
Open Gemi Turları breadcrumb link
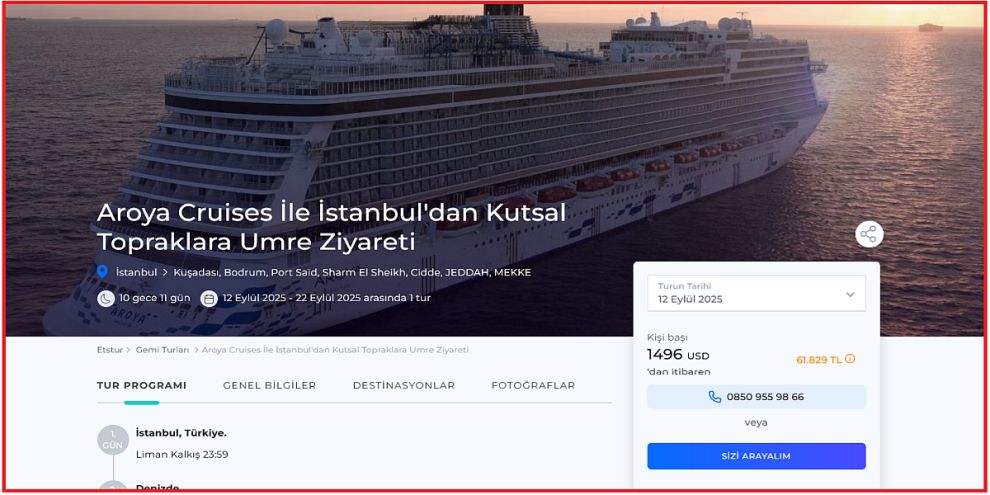pos(162,350)
